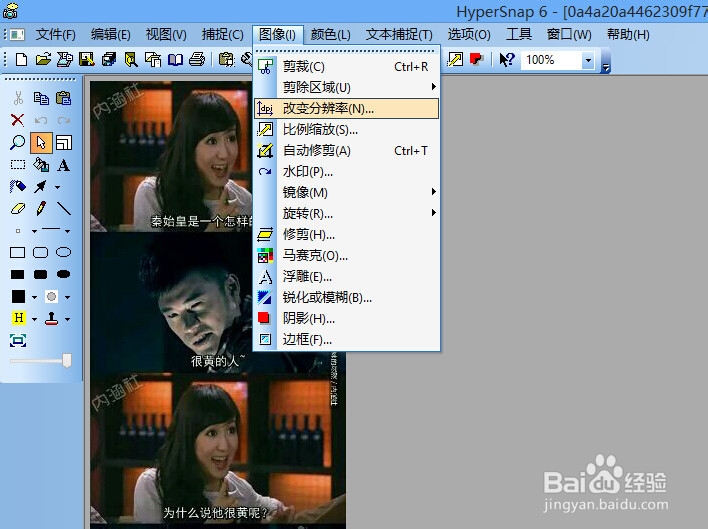Open the black foreground color dropdown arrow

[x=34, y=297]
